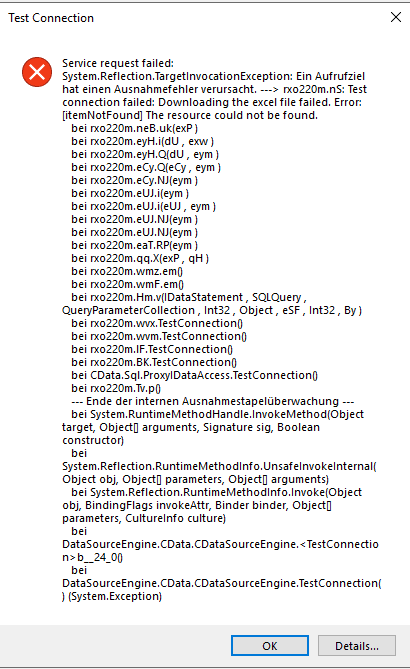The height and width of the screenshot is (669, 410).
Task: Click the '[itemNotFound] The resource could not be found' line
Action: click(190, 115)
